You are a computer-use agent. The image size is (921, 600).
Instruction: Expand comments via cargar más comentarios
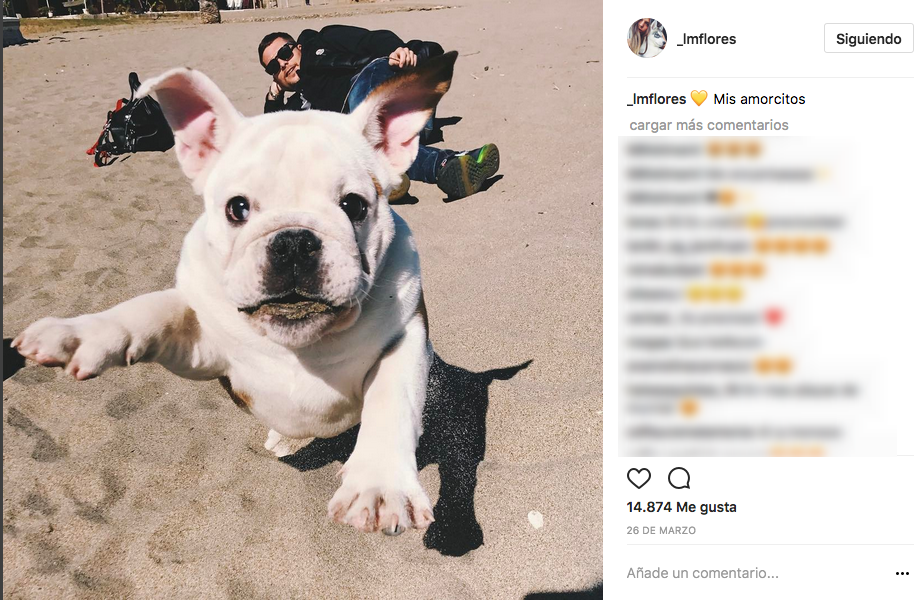[708, 125]
